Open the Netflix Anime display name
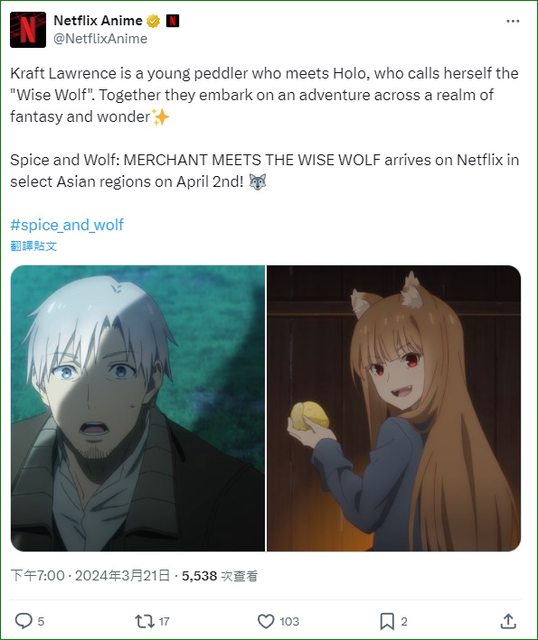This screenshot has height=640, width=538. pos(98,20)
